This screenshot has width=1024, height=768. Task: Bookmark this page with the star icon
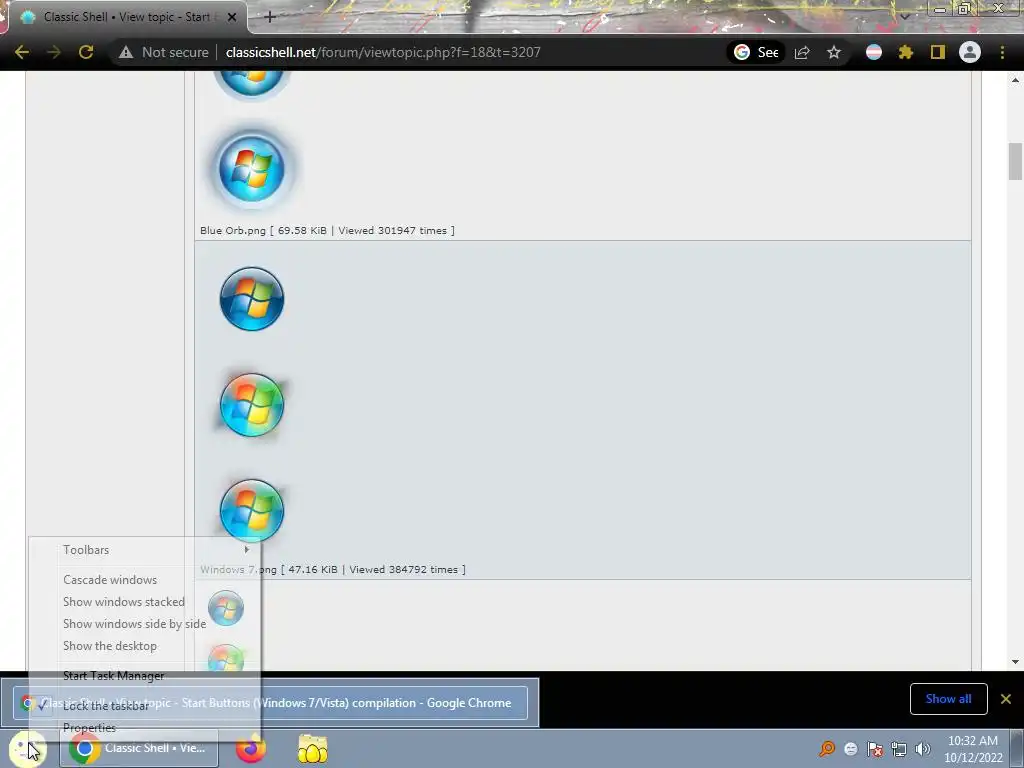pos(834,52)
